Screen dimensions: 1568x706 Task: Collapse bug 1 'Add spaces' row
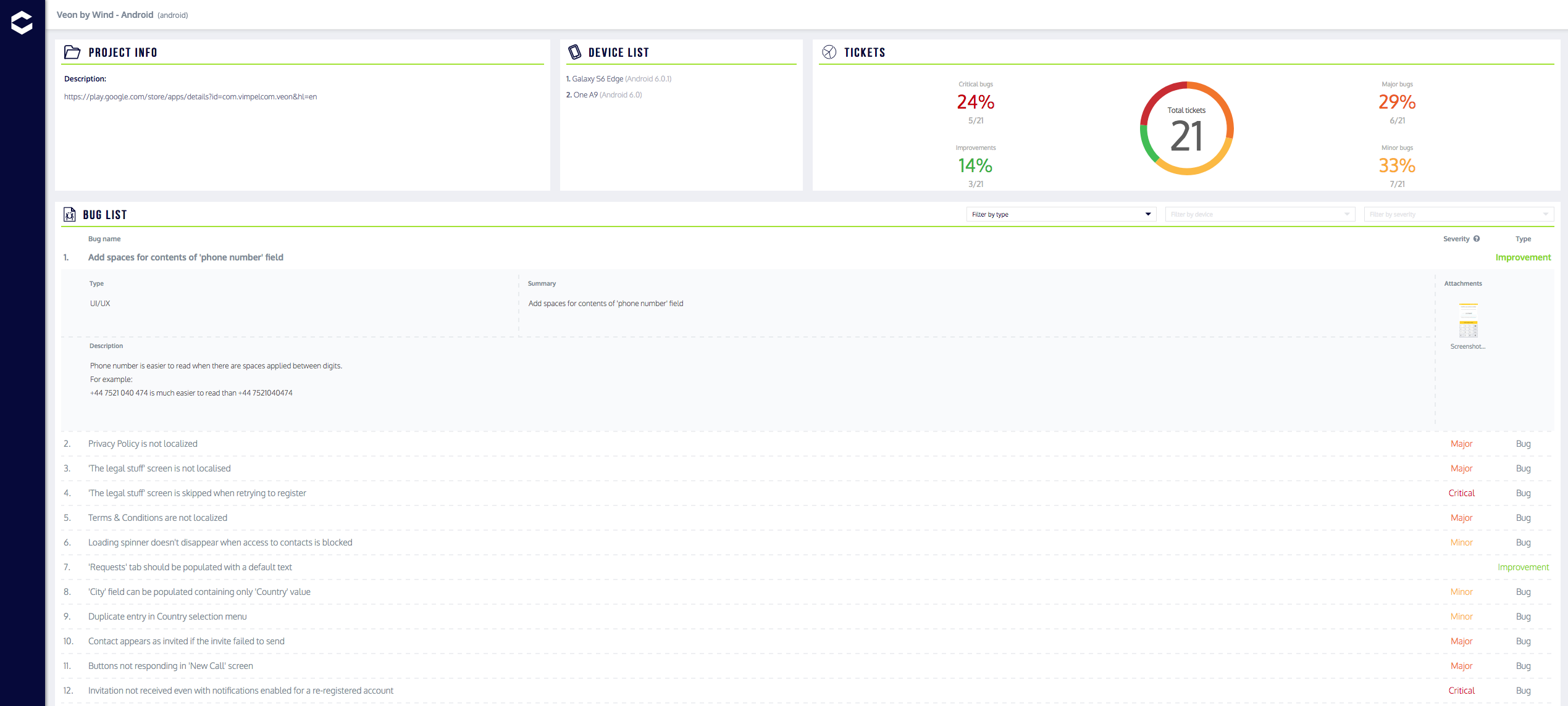point(185,257)
